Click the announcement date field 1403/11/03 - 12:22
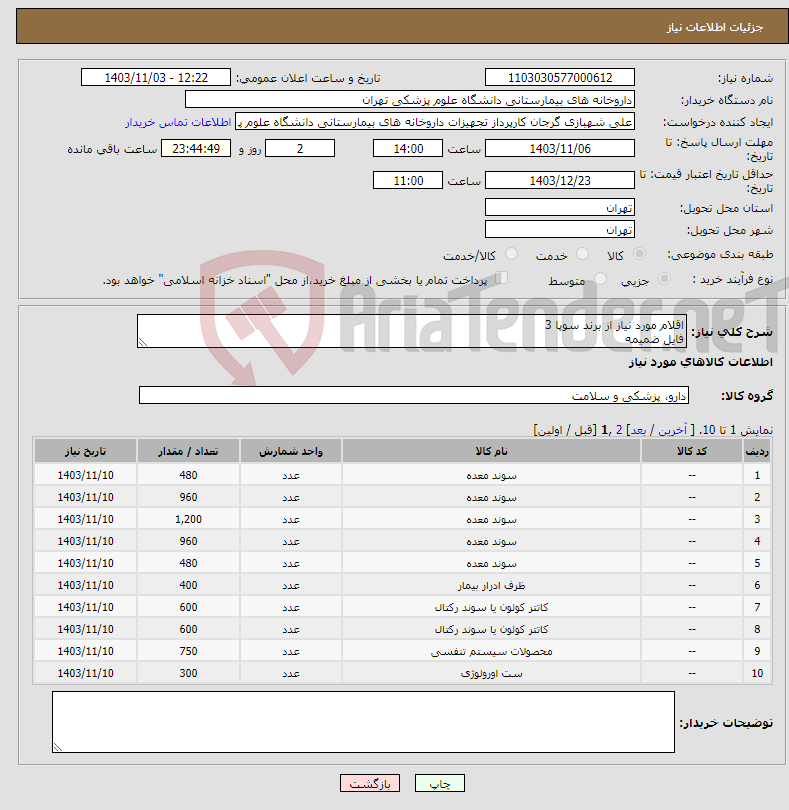 [156, 77]
